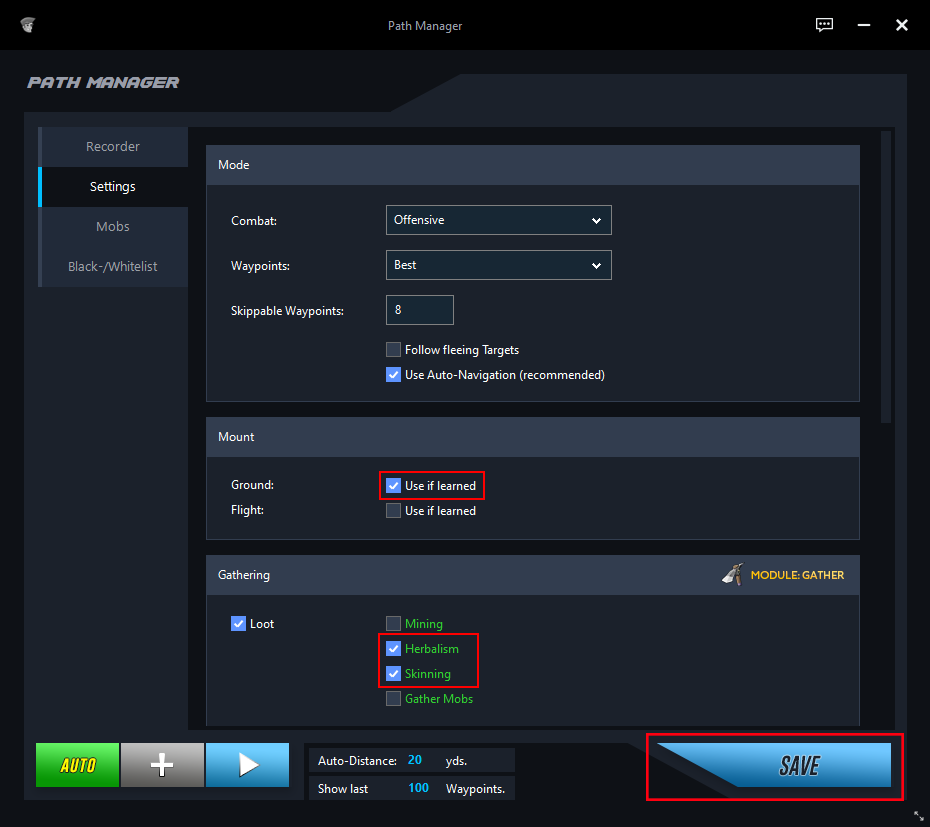Close the Path Manager window
930x827 pixels.
coord(901,25)
